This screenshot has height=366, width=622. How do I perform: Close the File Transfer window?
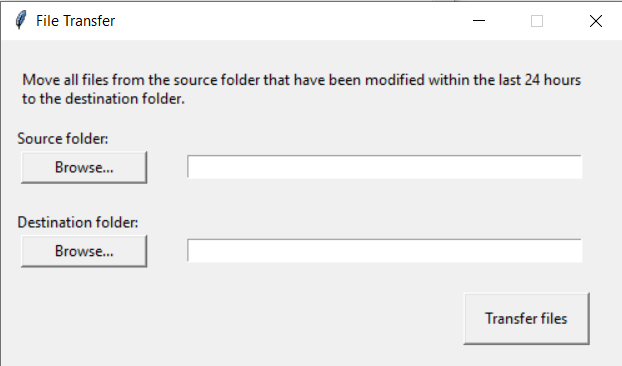(595, 21)
